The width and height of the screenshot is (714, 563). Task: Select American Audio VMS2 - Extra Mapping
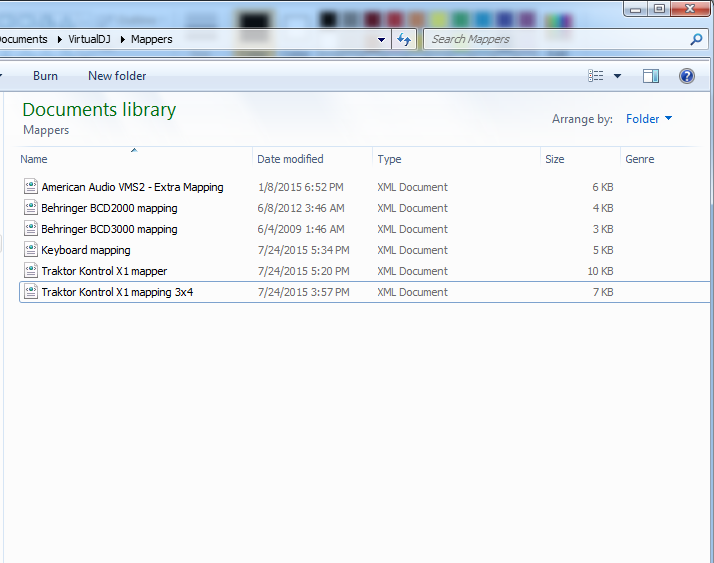click(x=133, y=187)
